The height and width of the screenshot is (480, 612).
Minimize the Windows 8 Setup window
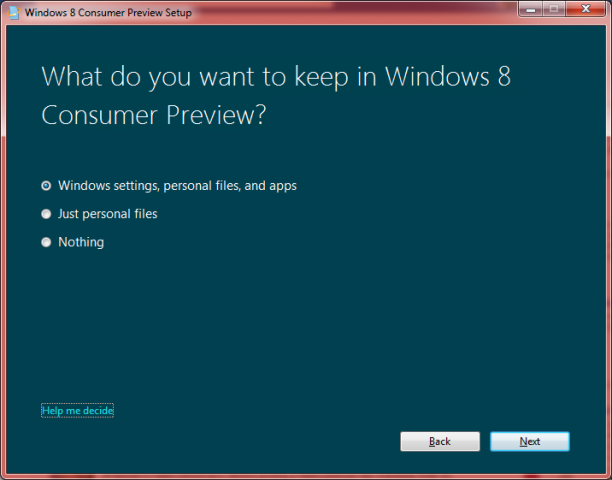(530, 9)
